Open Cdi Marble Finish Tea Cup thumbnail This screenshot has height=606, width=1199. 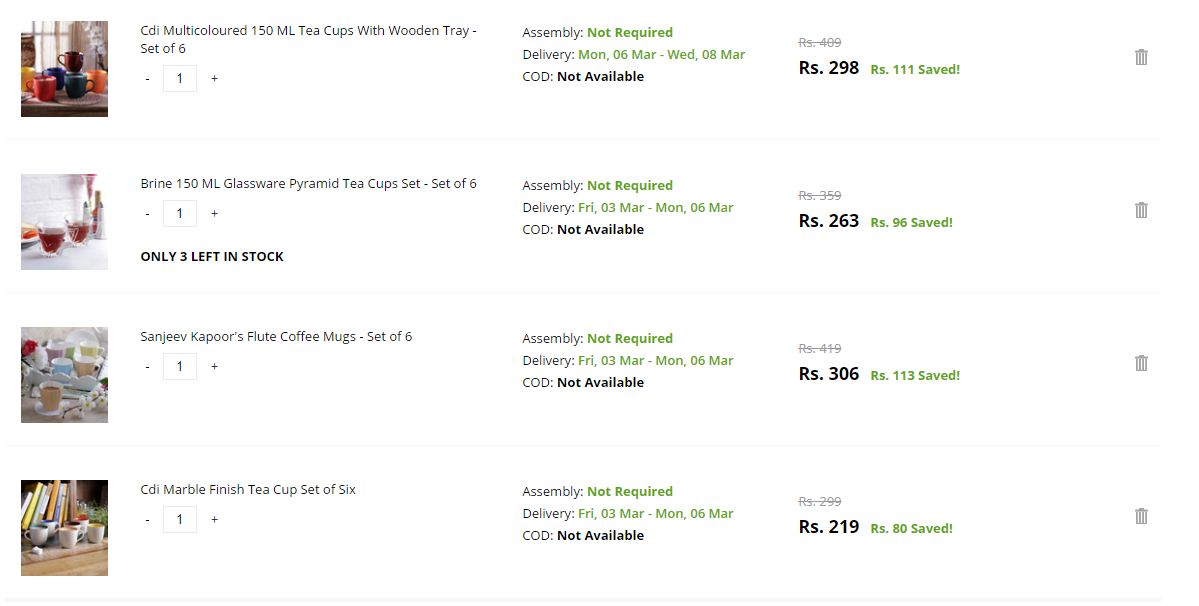(x=64, y=528)
